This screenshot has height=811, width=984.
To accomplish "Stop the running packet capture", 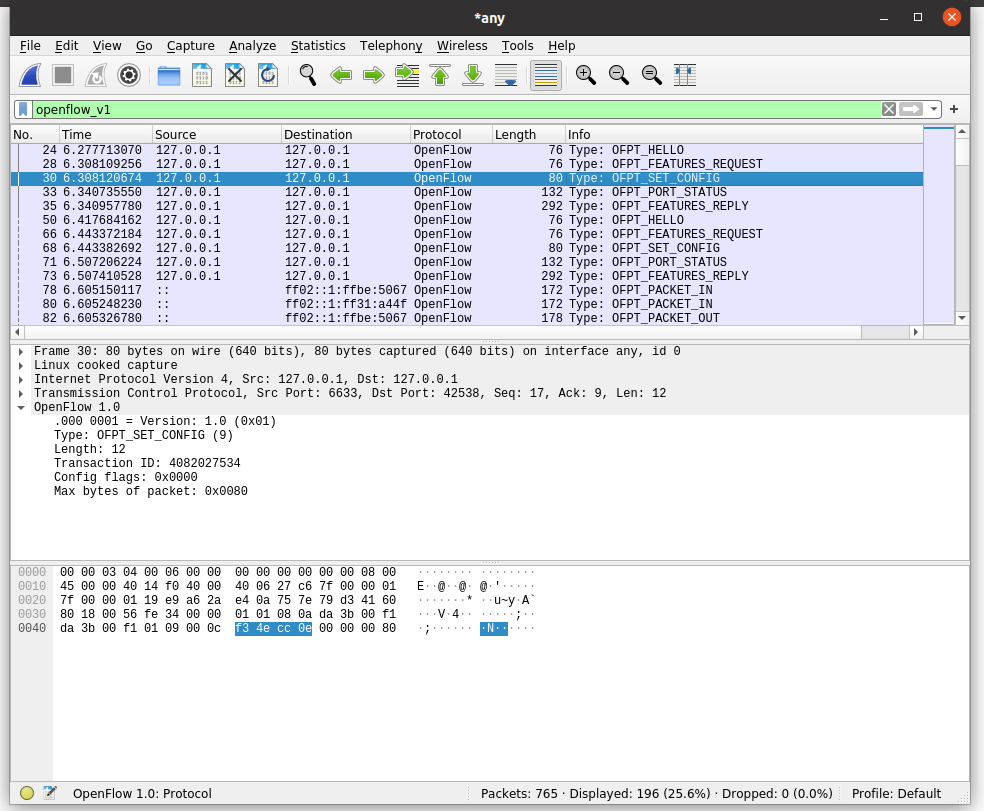I will coord(63,75).
